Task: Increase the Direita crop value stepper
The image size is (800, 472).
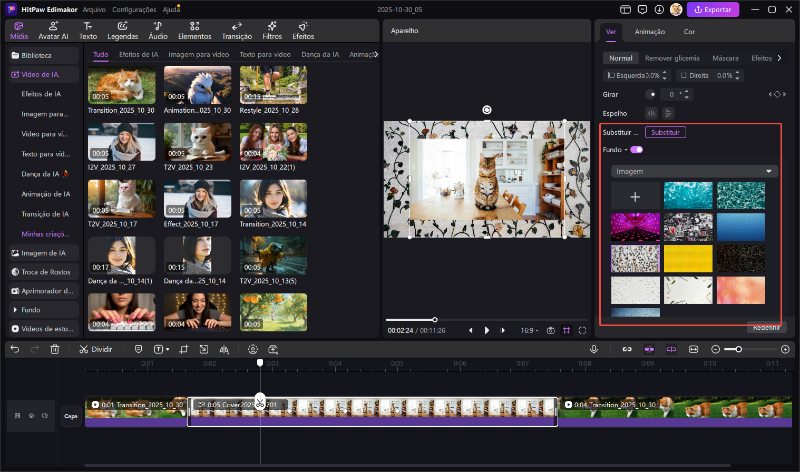Action: pyautogui.click(x=737, y=73)
